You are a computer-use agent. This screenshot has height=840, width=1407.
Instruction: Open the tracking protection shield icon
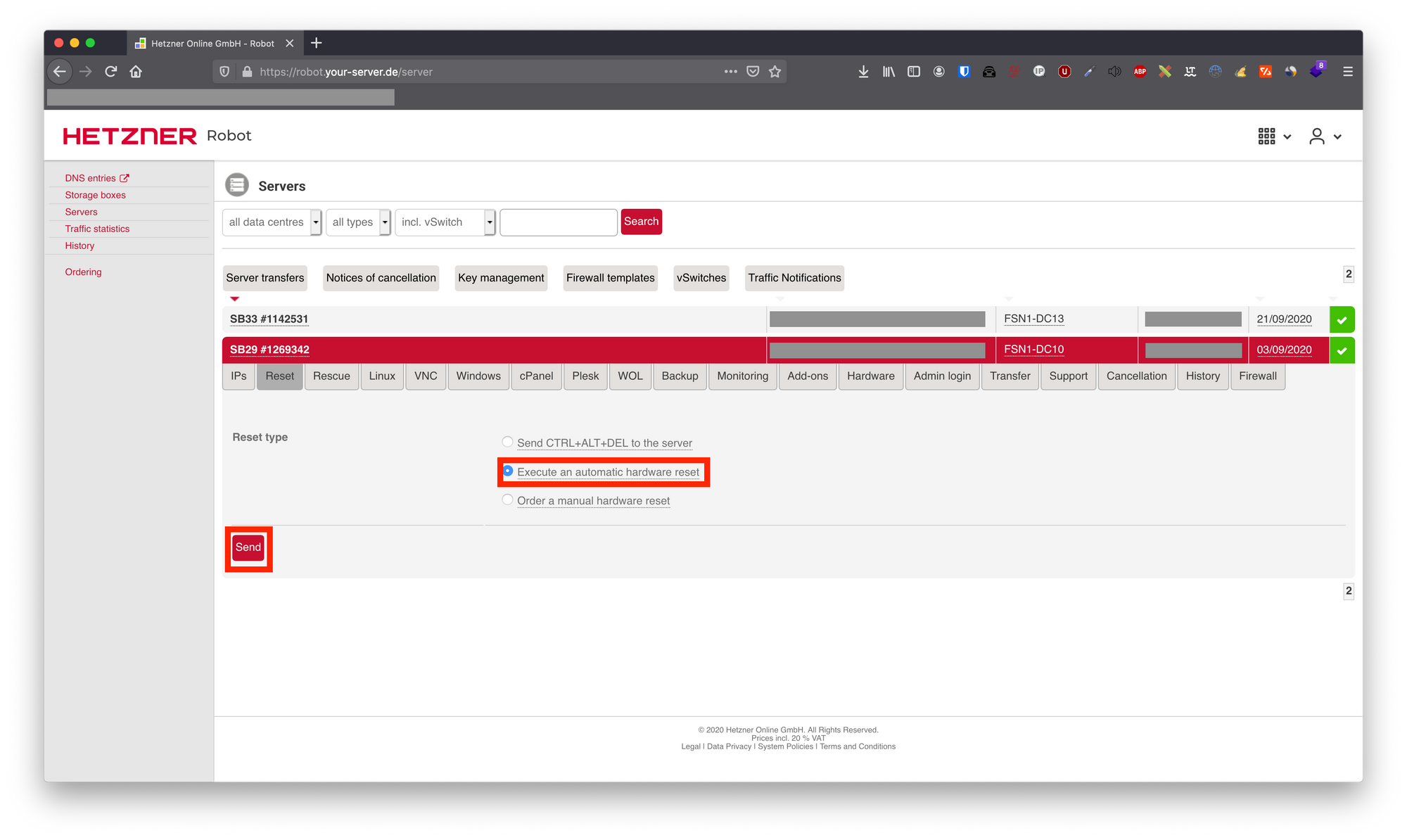point(224,72)
